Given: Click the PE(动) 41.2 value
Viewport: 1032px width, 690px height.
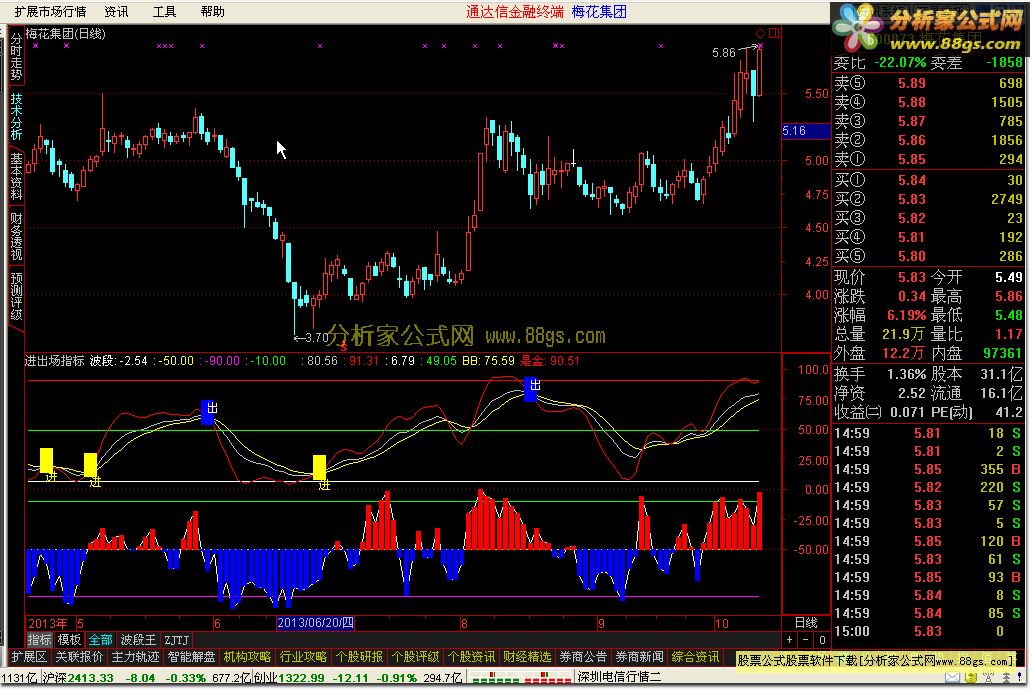Looking at the screenshot, I should click(1010, 413).
